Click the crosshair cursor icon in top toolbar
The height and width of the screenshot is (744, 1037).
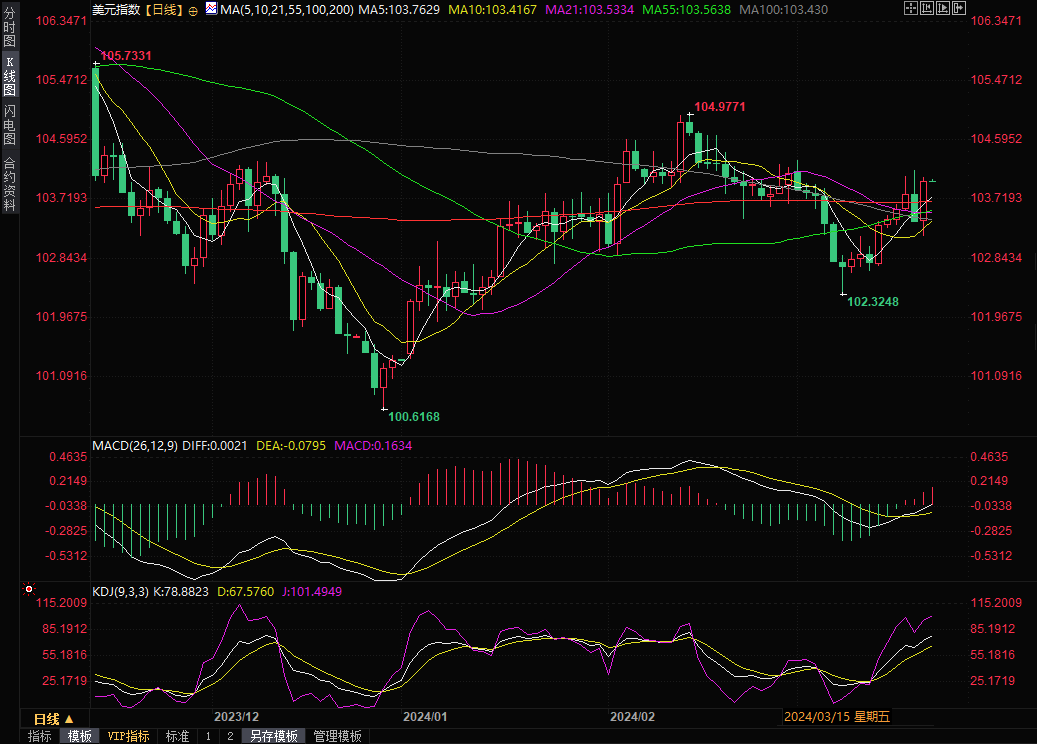tap(909, 9)
